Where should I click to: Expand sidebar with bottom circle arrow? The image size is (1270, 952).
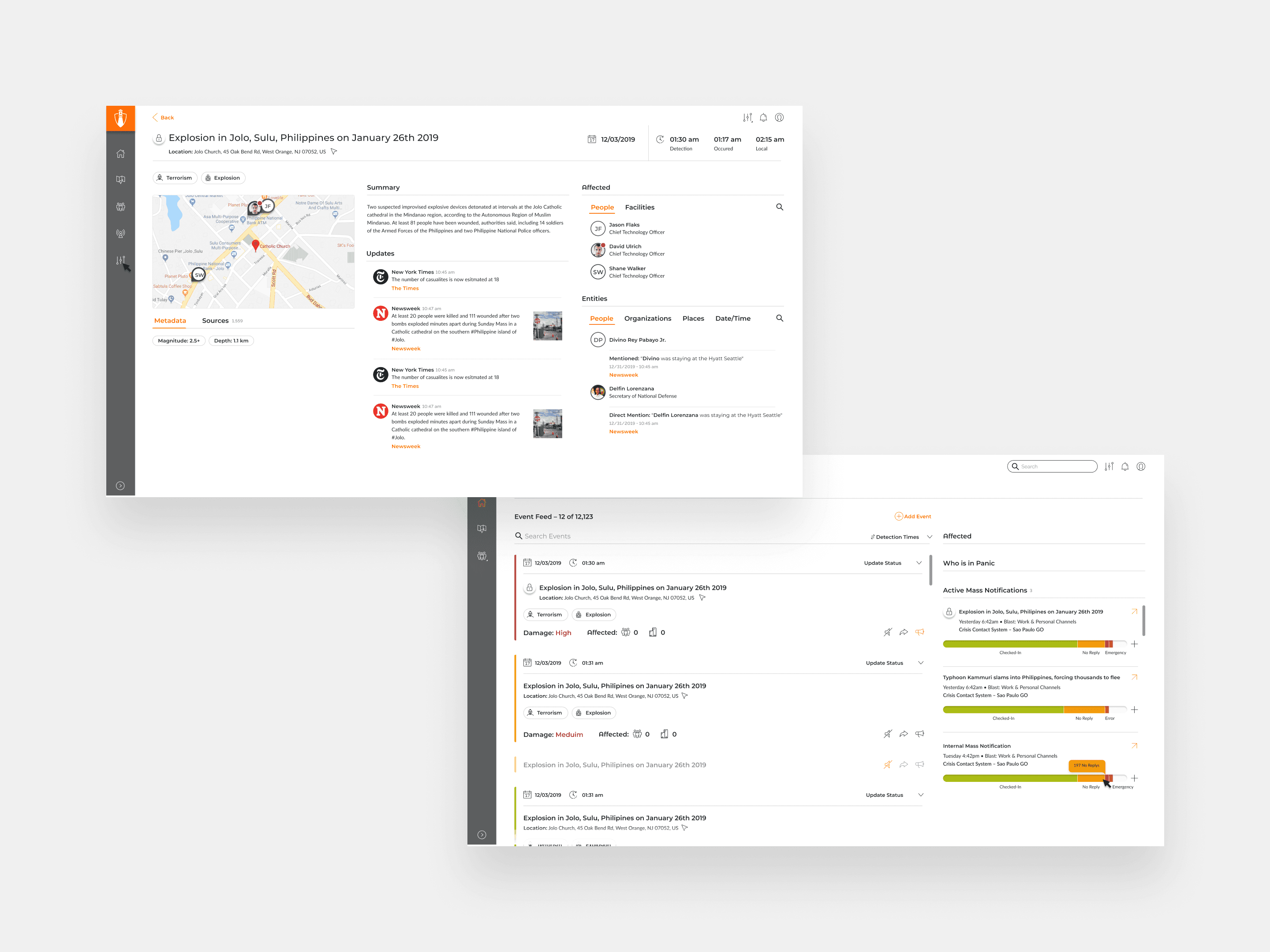coord(120,485)
